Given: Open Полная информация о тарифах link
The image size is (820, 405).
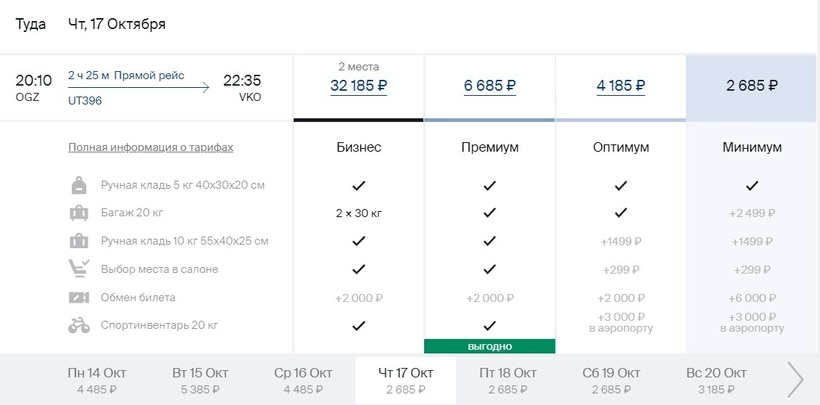Looking at the screenshot, I should [x=151, y=148].
